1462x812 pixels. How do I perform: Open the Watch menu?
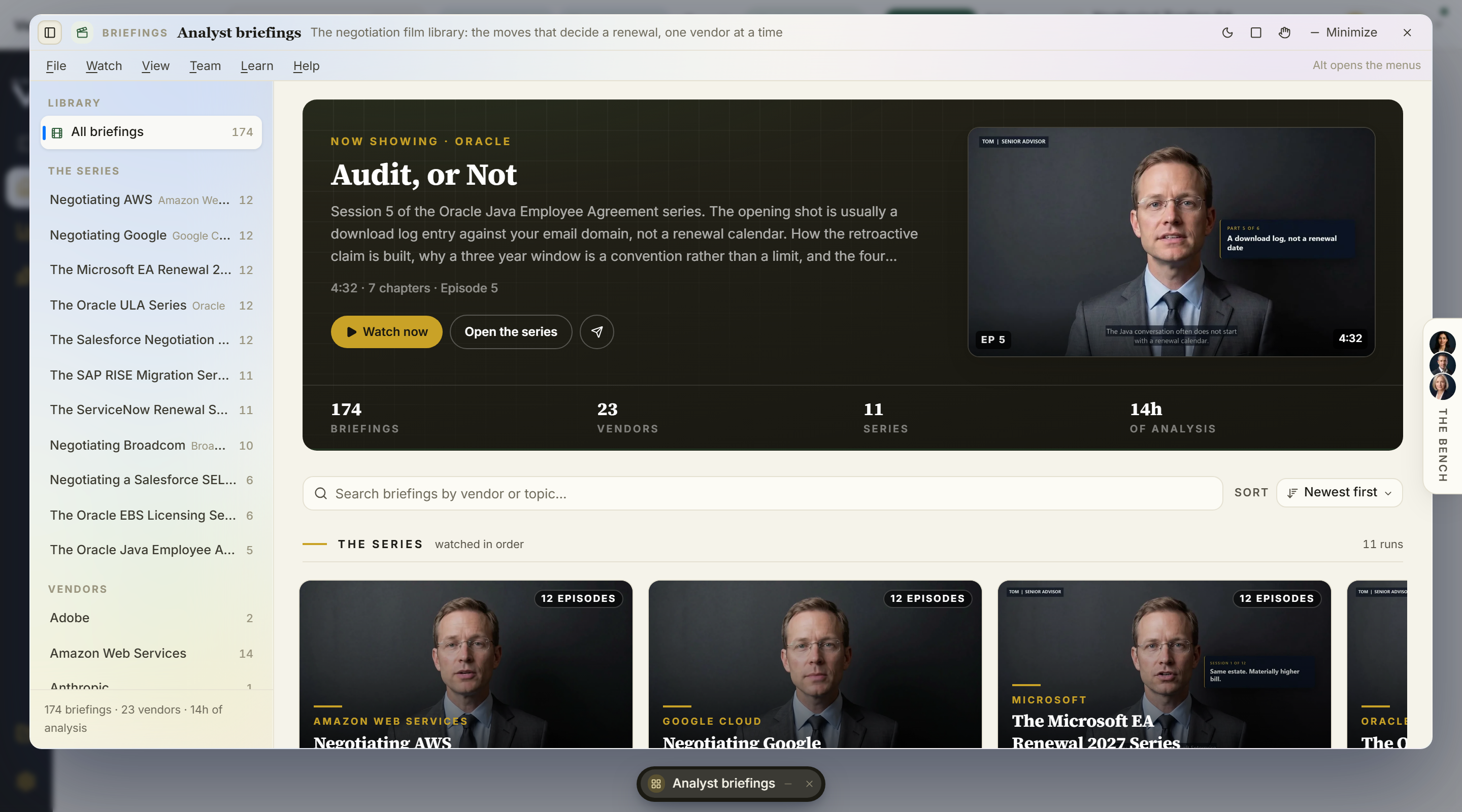pos(104,66)
